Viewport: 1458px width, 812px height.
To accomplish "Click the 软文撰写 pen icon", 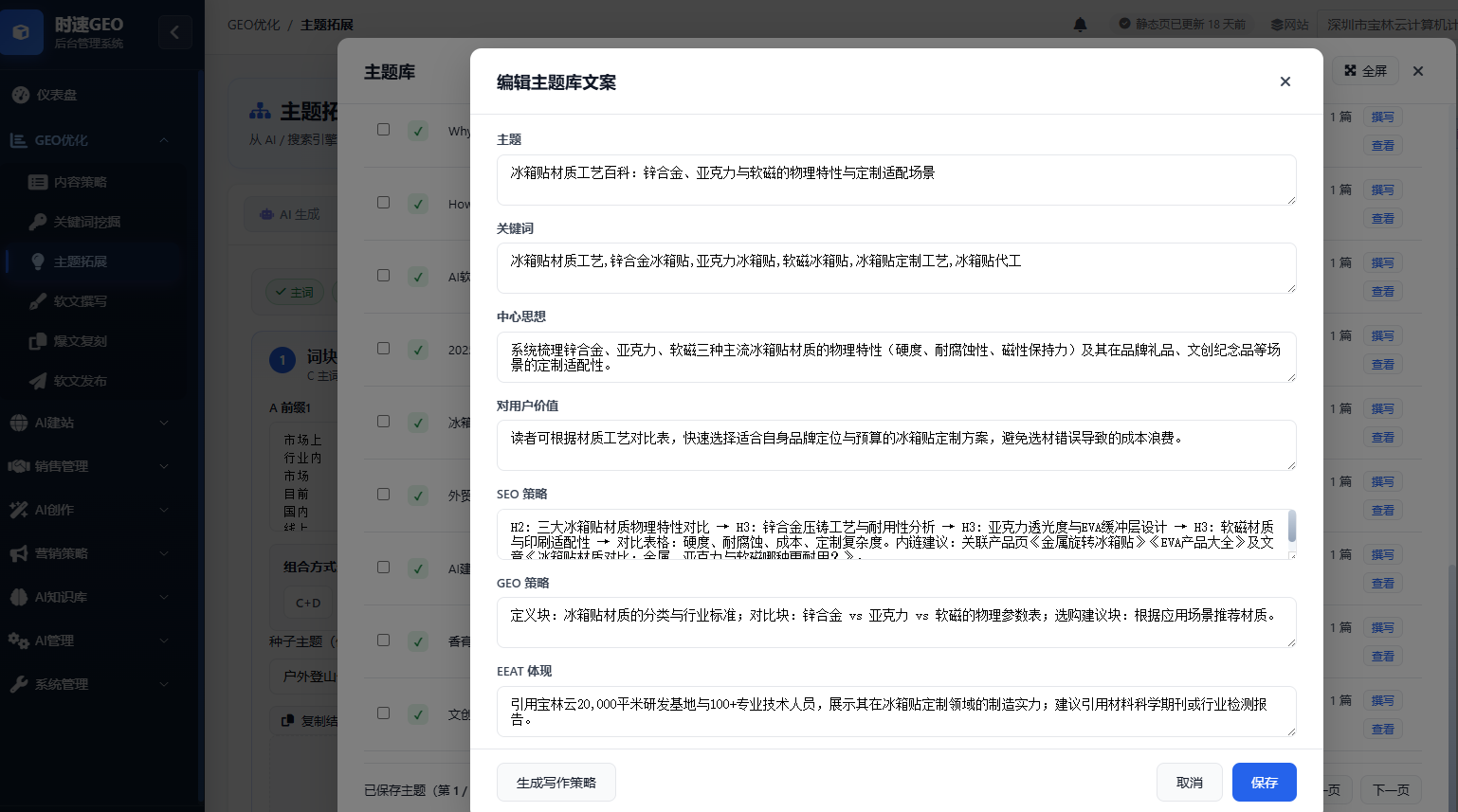I will pos(38,301).
